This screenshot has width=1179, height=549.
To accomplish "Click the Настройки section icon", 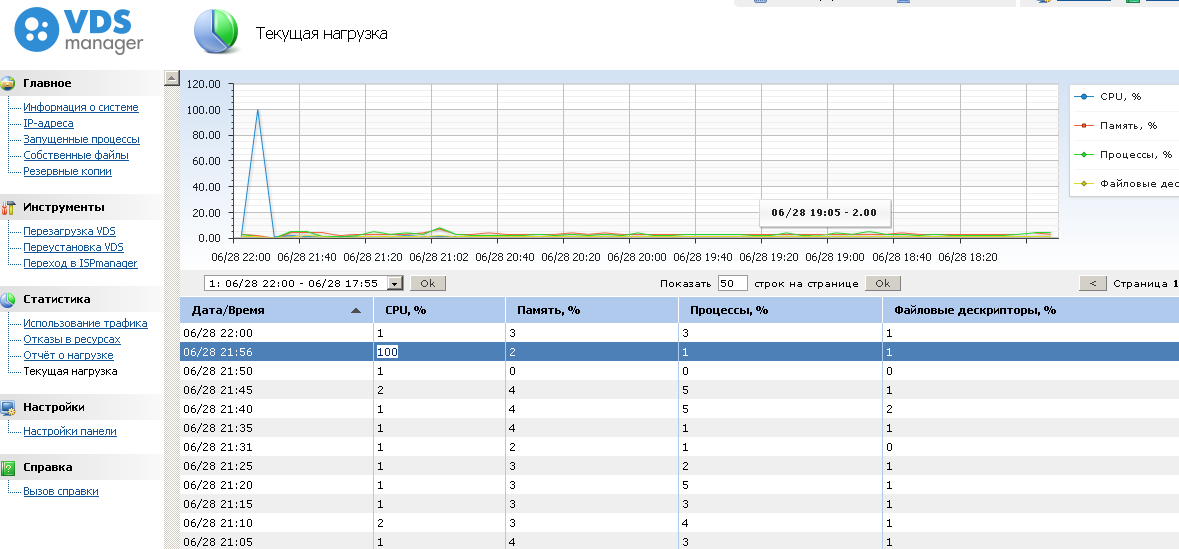I will click(8, 408).
